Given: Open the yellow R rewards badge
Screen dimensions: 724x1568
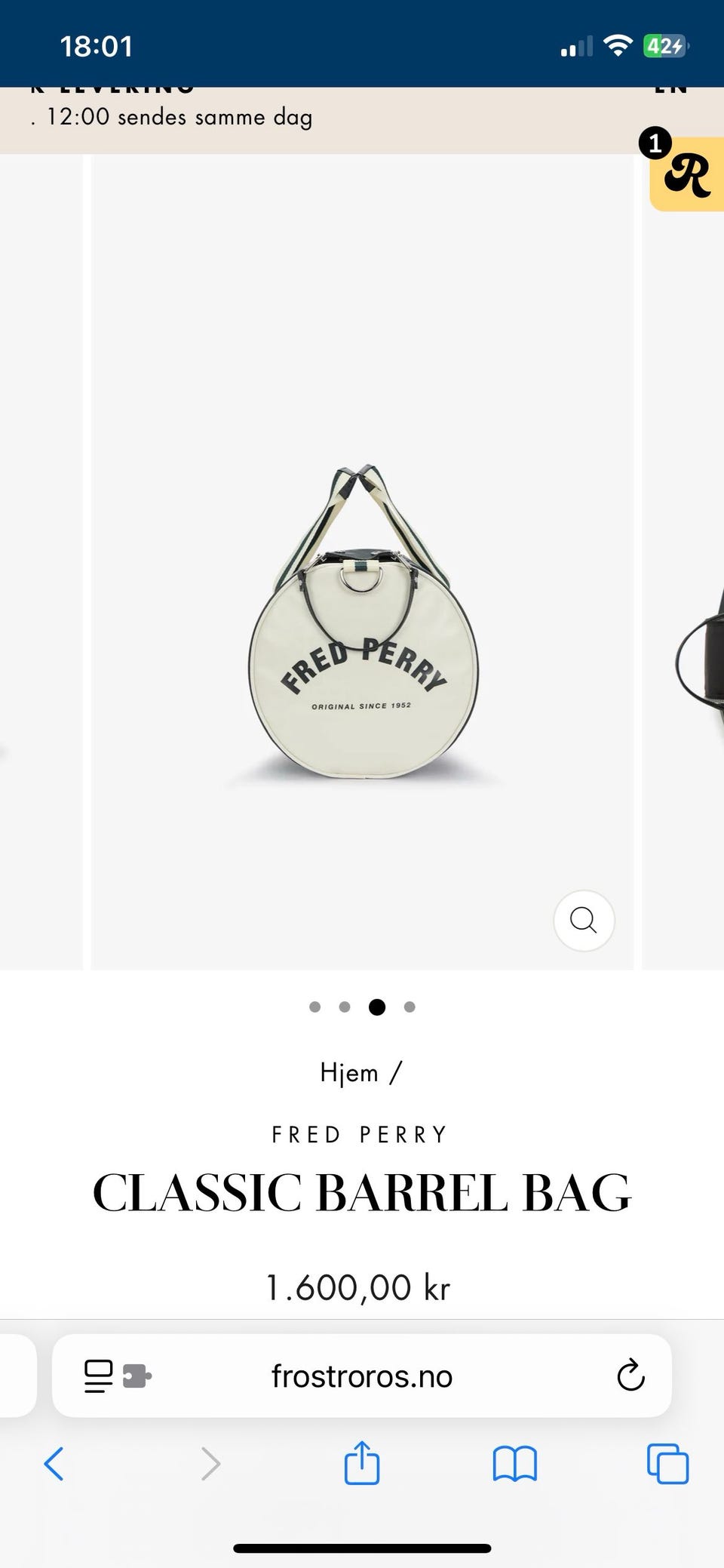Looking at the screenshot, I should tap(687, 174).
